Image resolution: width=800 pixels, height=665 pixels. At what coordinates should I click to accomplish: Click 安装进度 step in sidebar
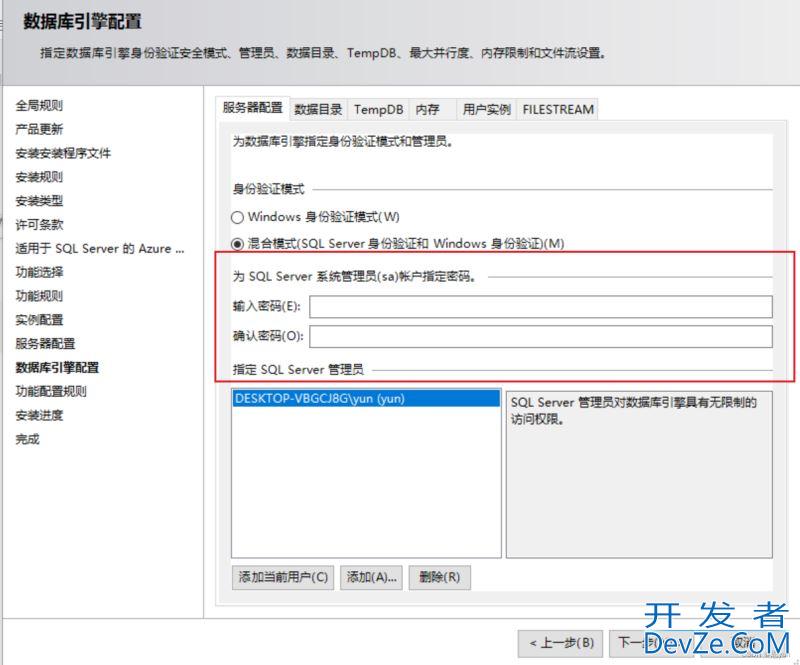tap(39, 415)
